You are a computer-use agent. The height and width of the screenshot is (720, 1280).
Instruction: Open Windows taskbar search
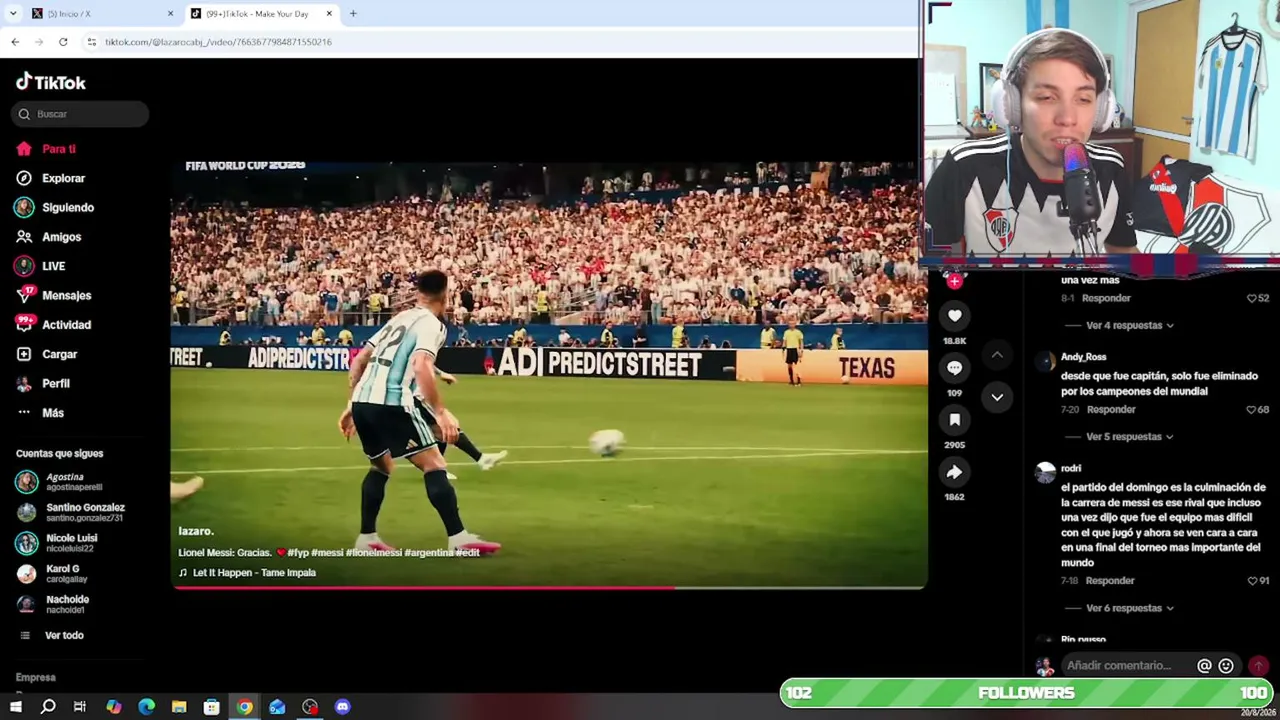point(47,707)
